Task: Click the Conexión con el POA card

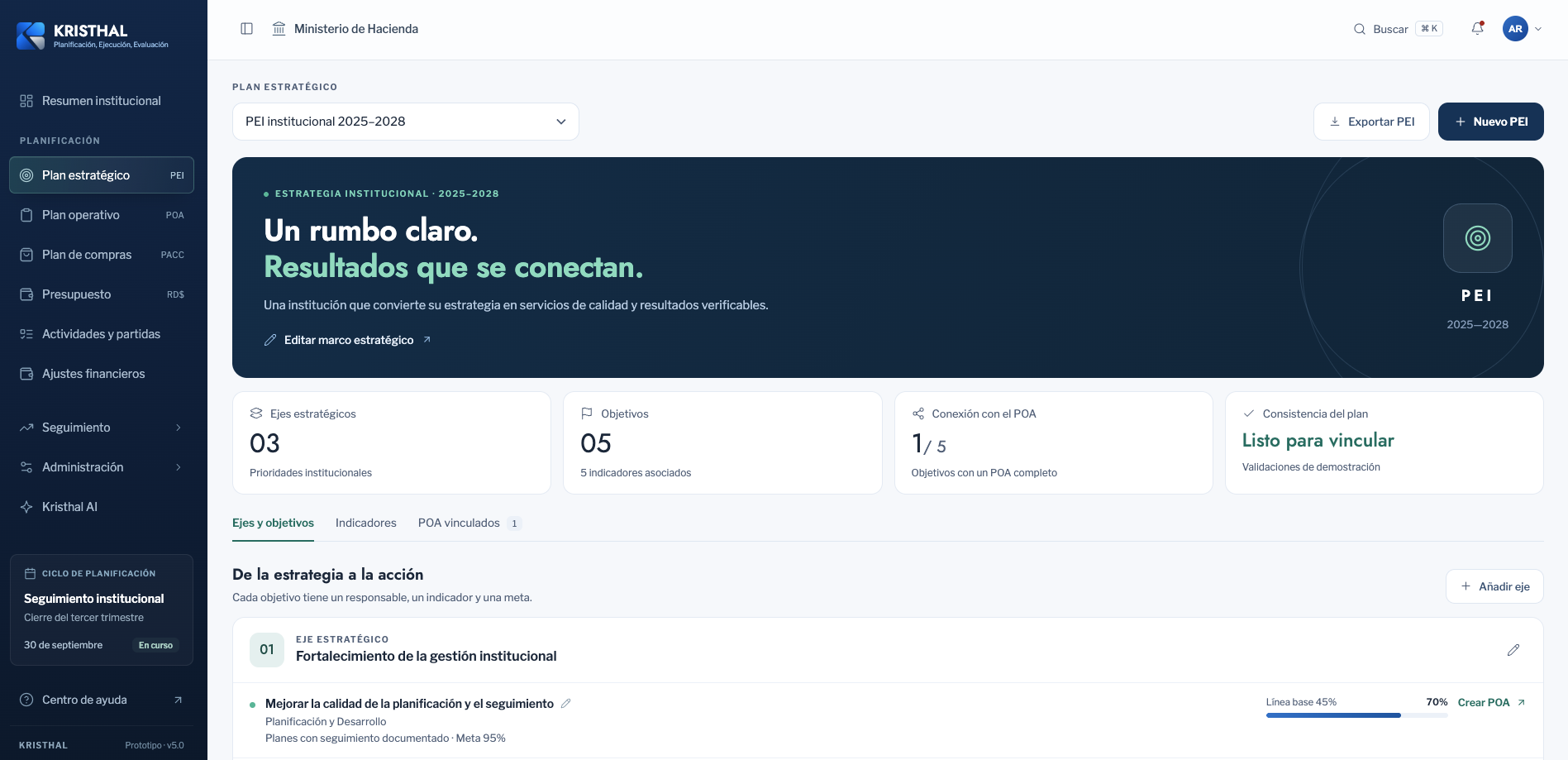Action: [1053, 443]
